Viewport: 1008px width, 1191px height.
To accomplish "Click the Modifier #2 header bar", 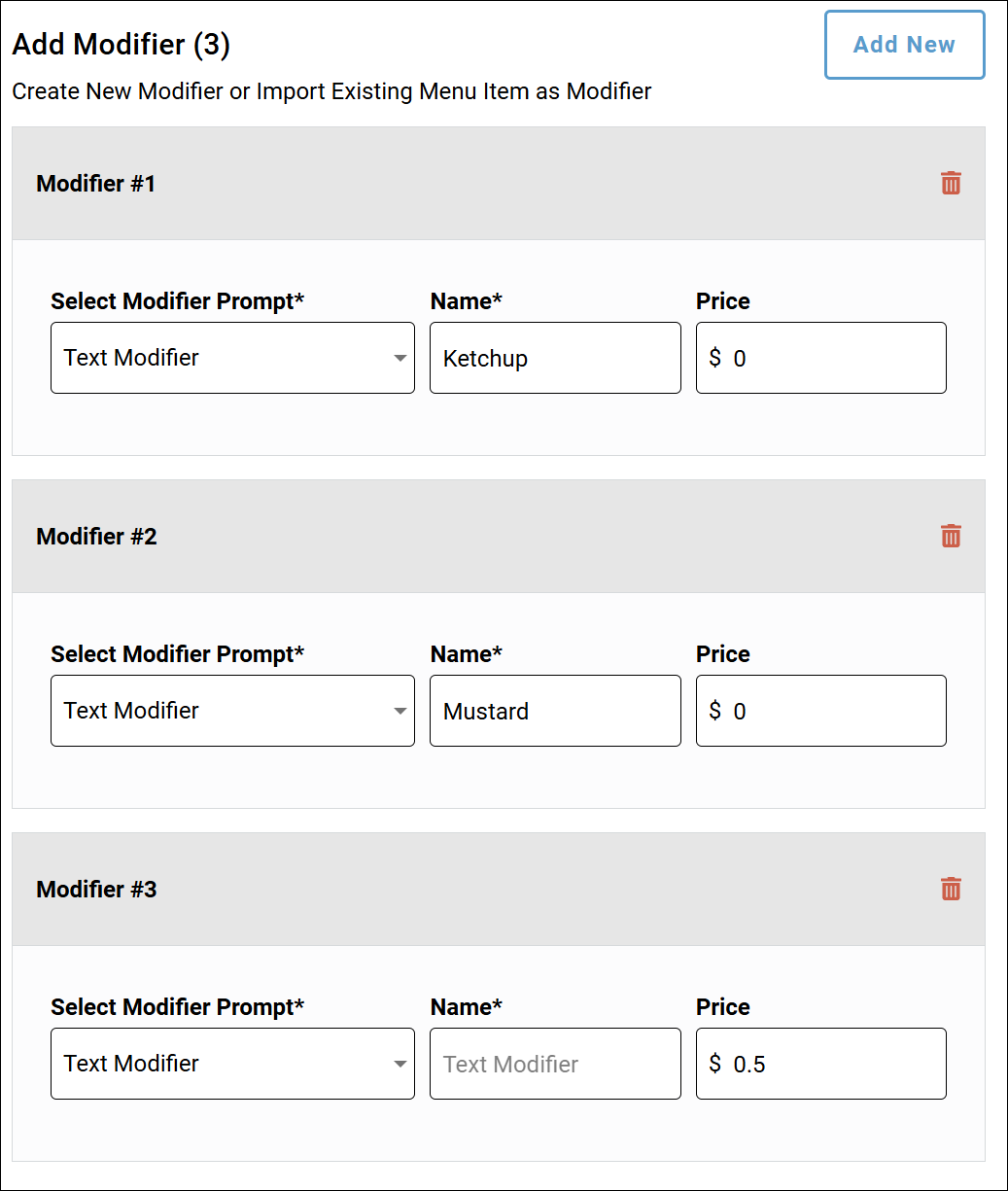I will coord(499,536).
